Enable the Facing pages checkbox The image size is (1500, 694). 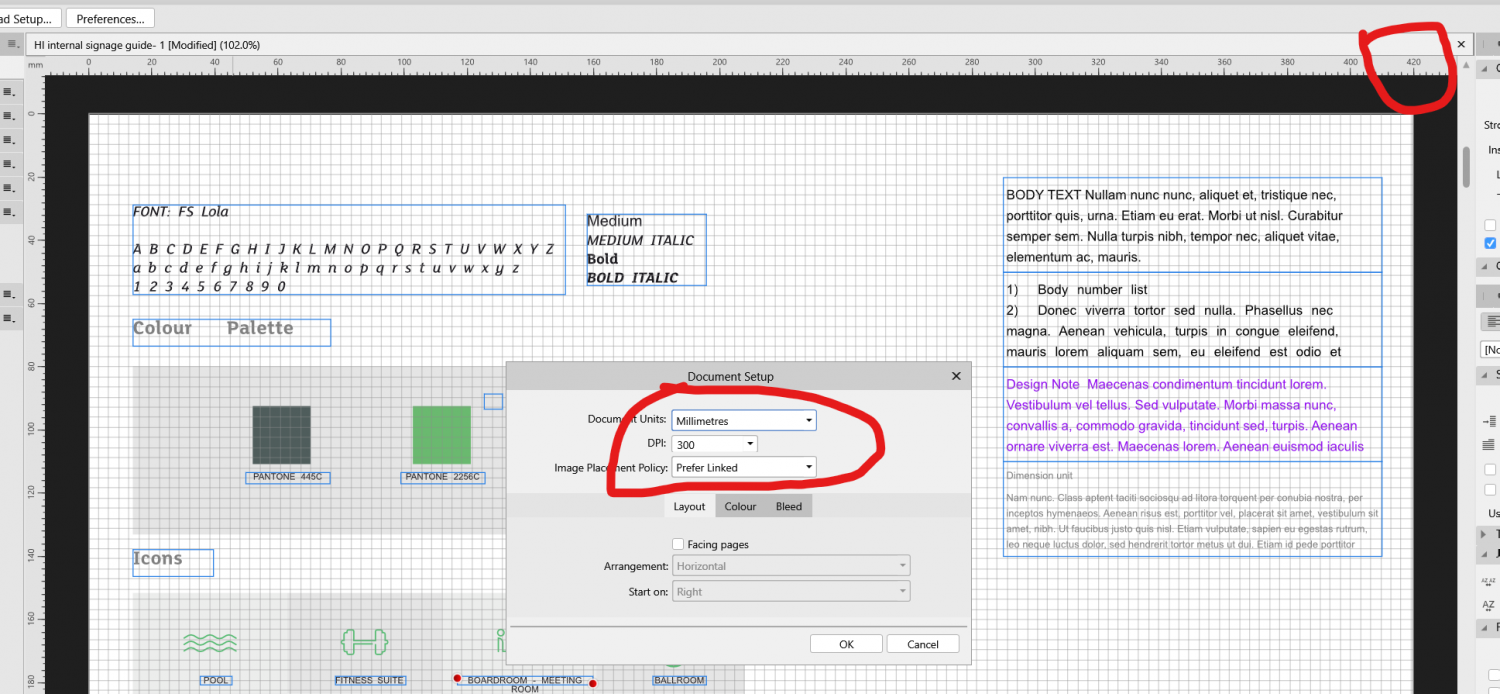pos(679,545)
